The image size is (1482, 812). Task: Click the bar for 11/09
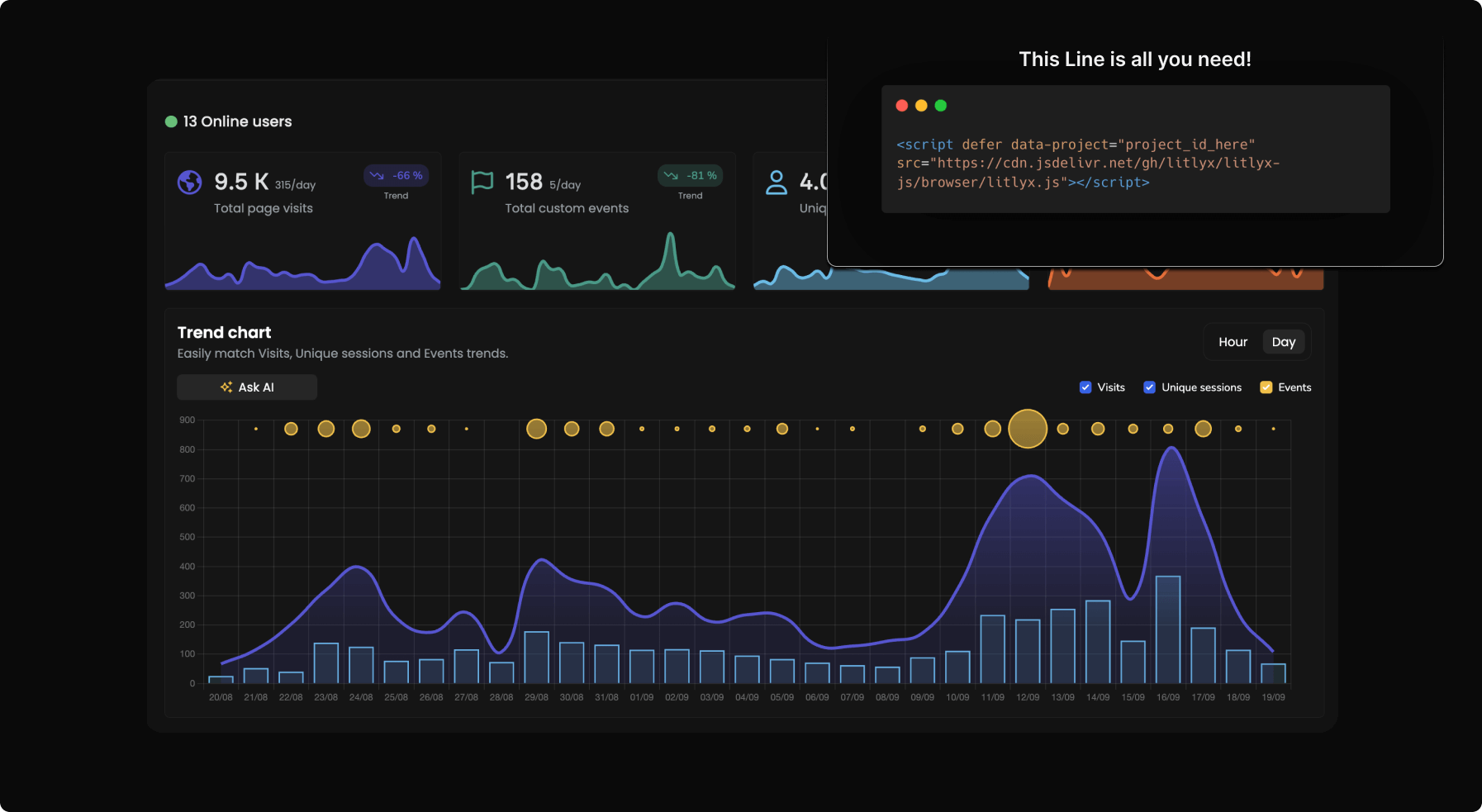(993, 649)
